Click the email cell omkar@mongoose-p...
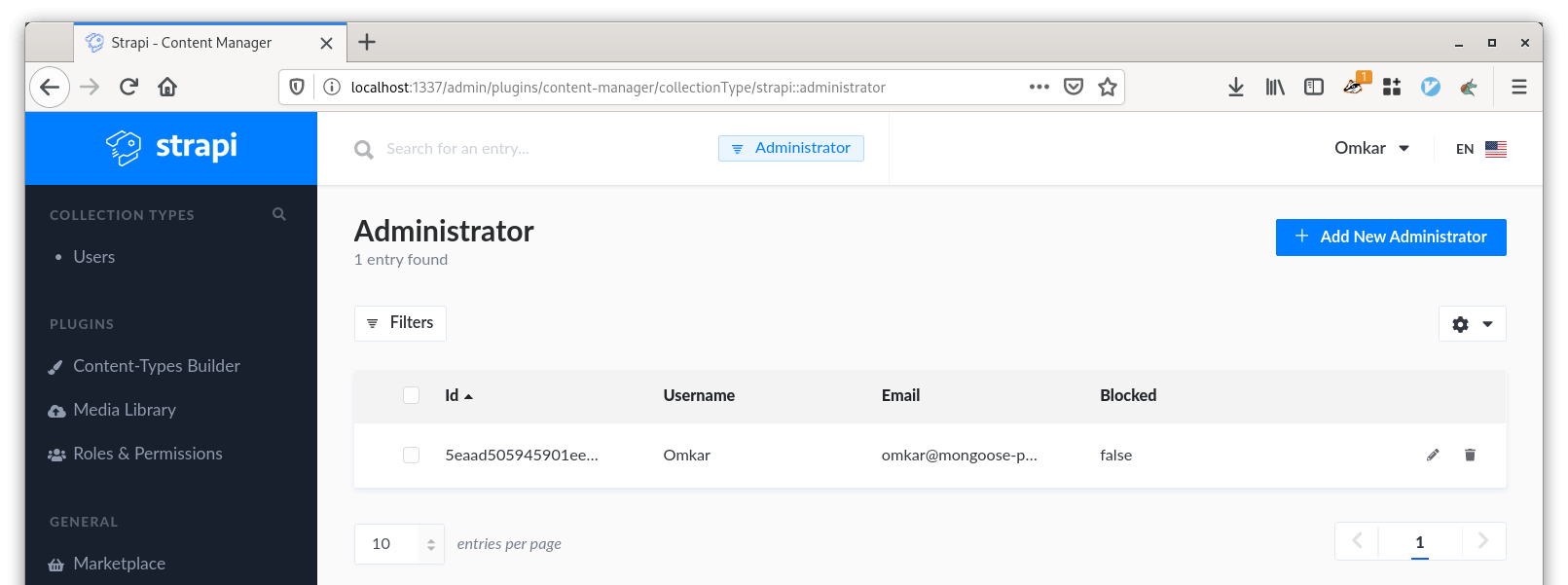 [x=960, y=456]
